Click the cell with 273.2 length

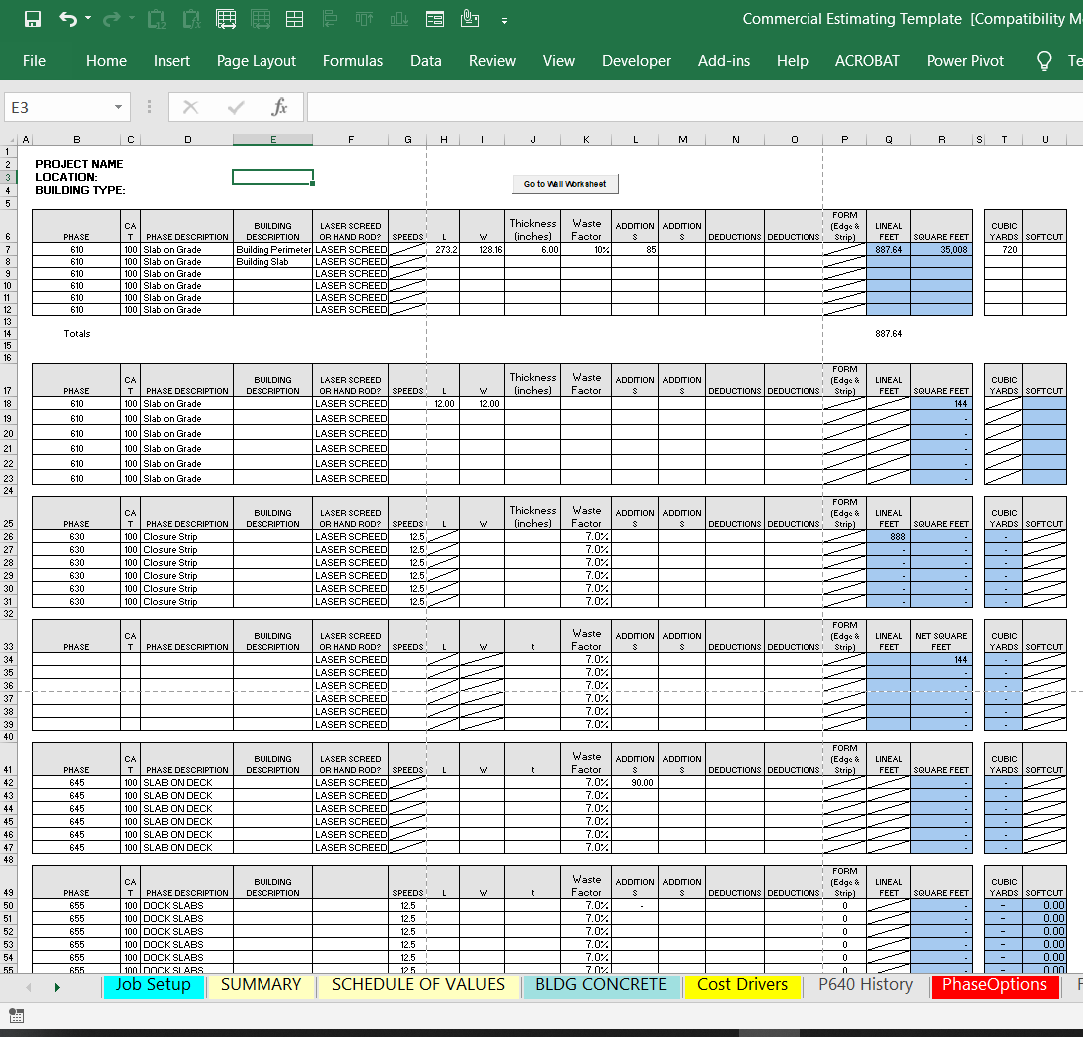(x=443, y=249)
